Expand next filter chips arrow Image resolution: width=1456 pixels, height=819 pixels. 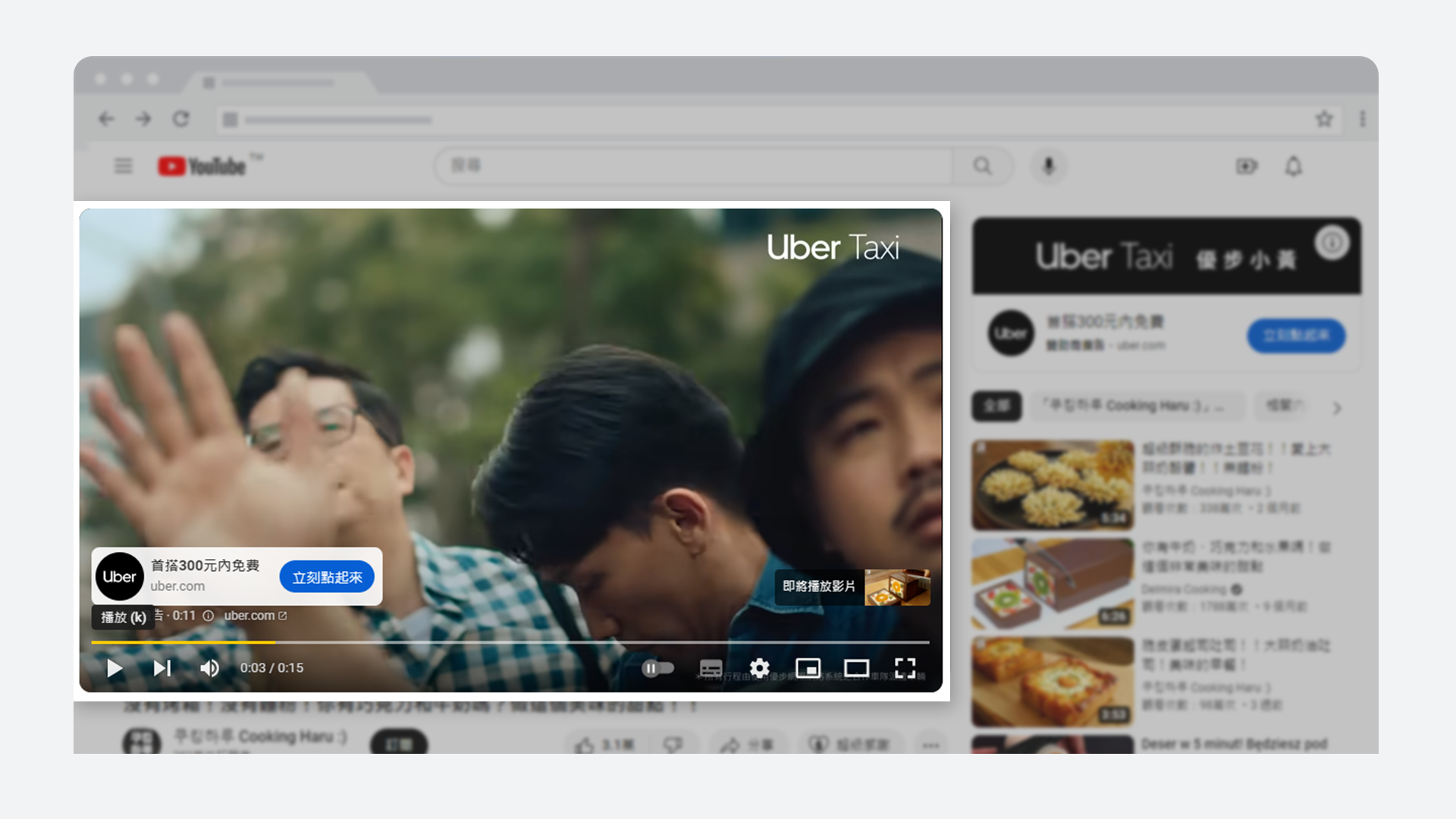coord(1337,408)
